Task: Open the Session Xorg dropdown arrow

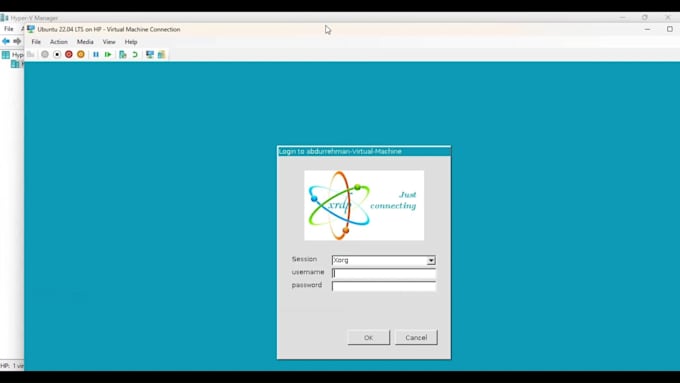Action: (431, 260)
